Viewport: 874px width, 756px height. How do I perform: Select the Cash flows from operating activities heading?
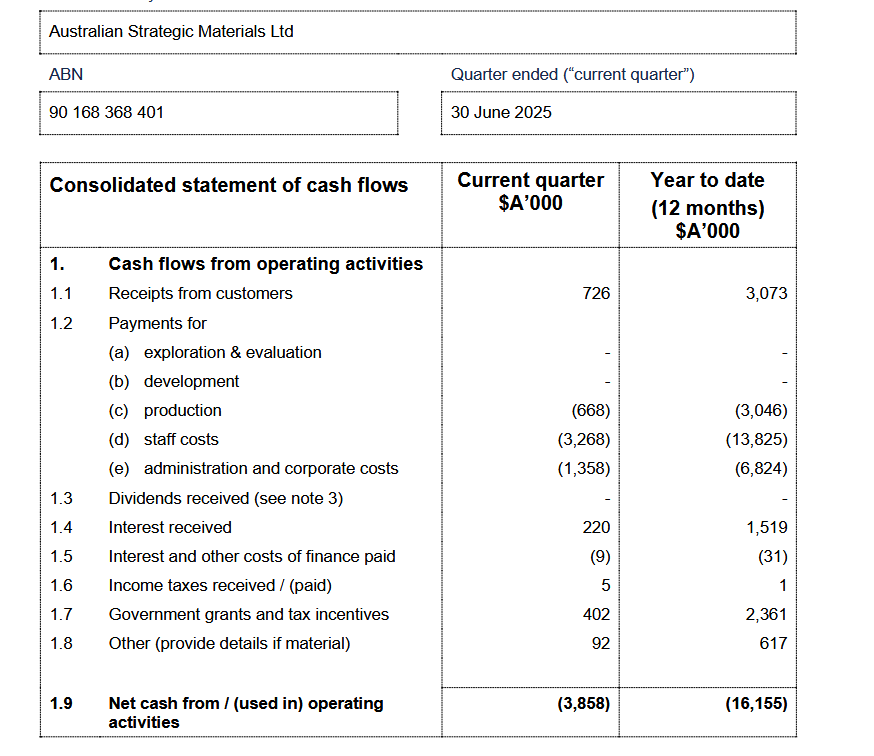coord(265,264)
